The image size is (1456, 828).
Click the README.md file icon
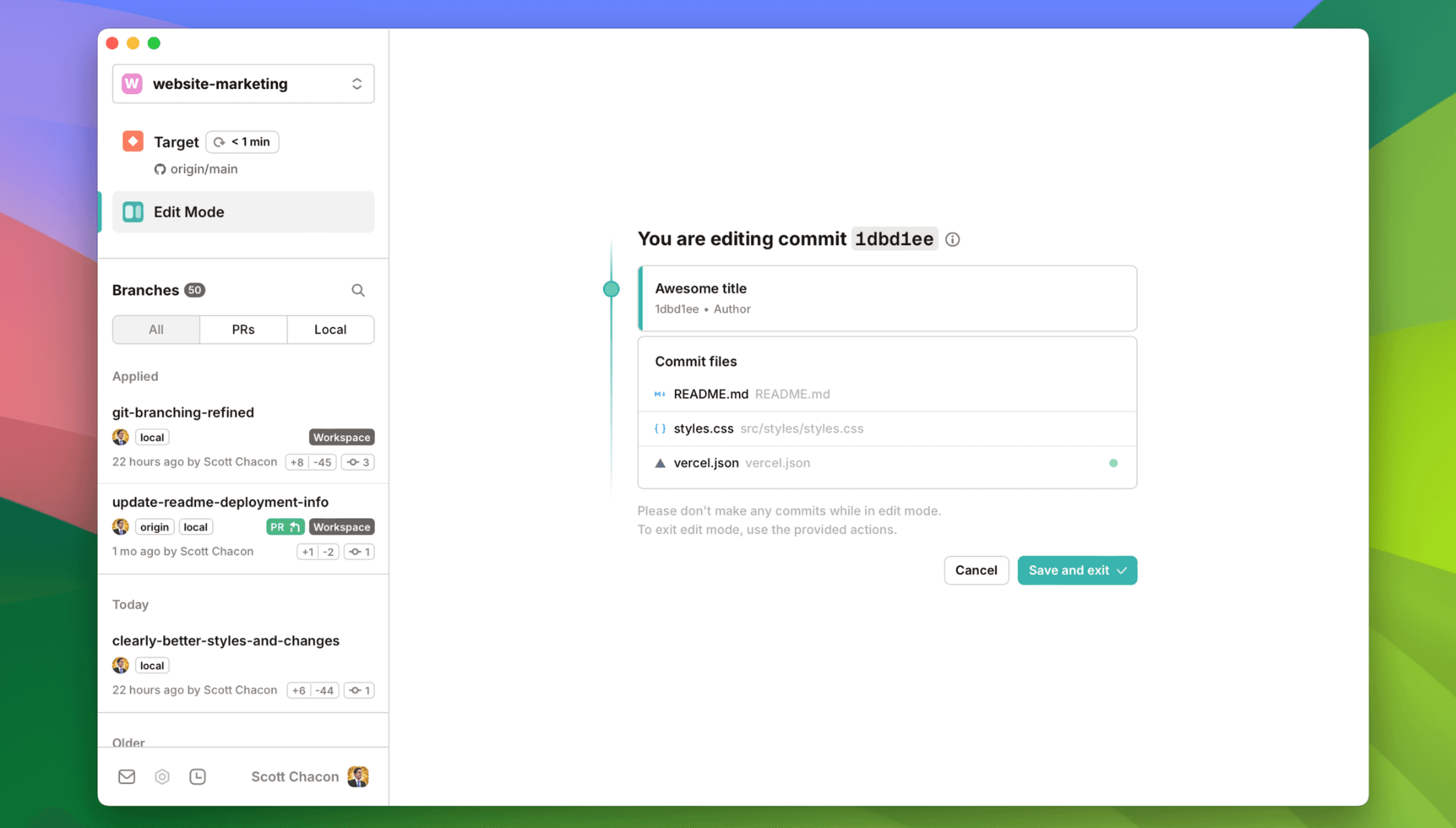660,393
